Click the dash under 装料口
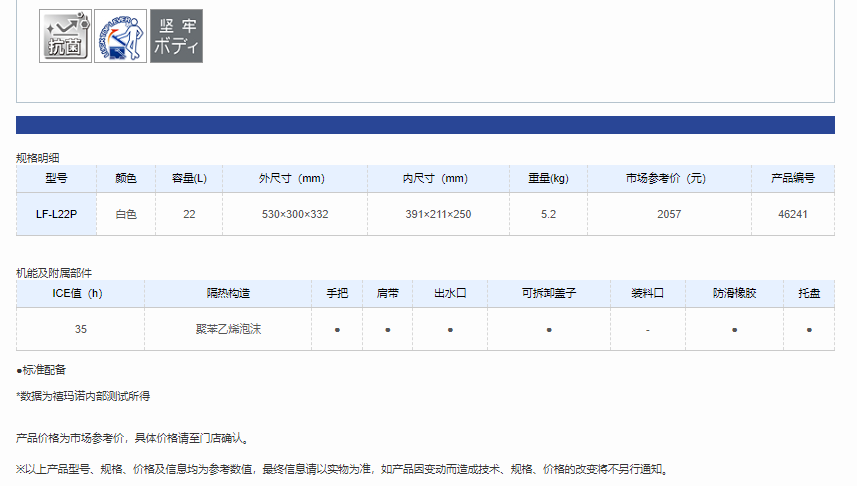857x486 pixels. tap(648, 330)
